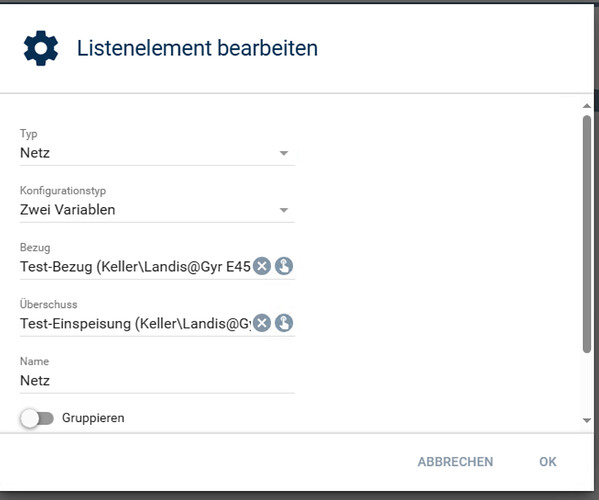Click the scrollbar down arrow

pos(587,421)
